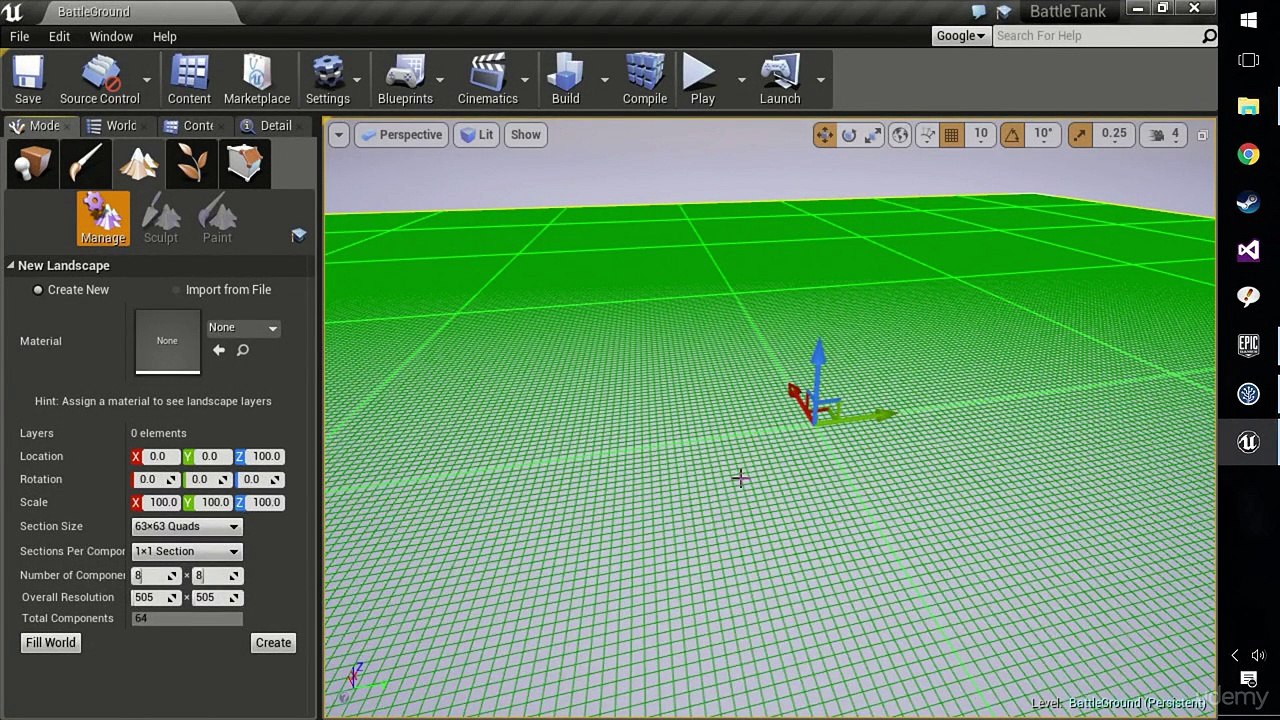The height and width of the screenshot is (720, 1280).
Task: Click the Build toolbar button
Action: point(566,80)
